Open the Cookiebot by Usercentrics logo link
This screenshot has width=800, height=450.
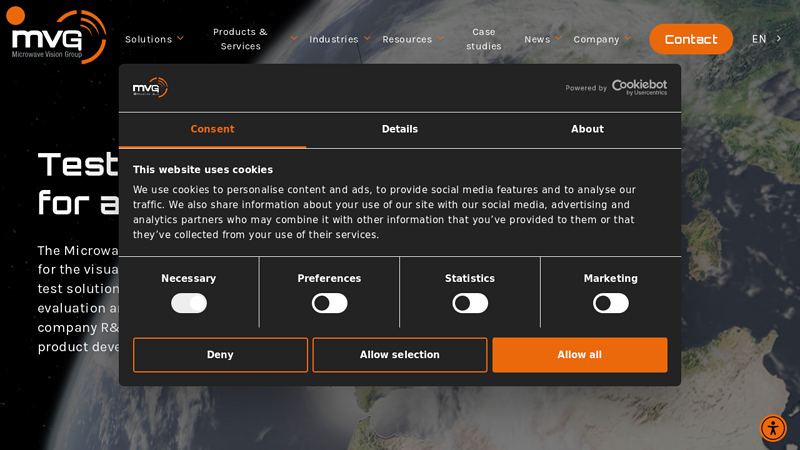pos(639,87)
